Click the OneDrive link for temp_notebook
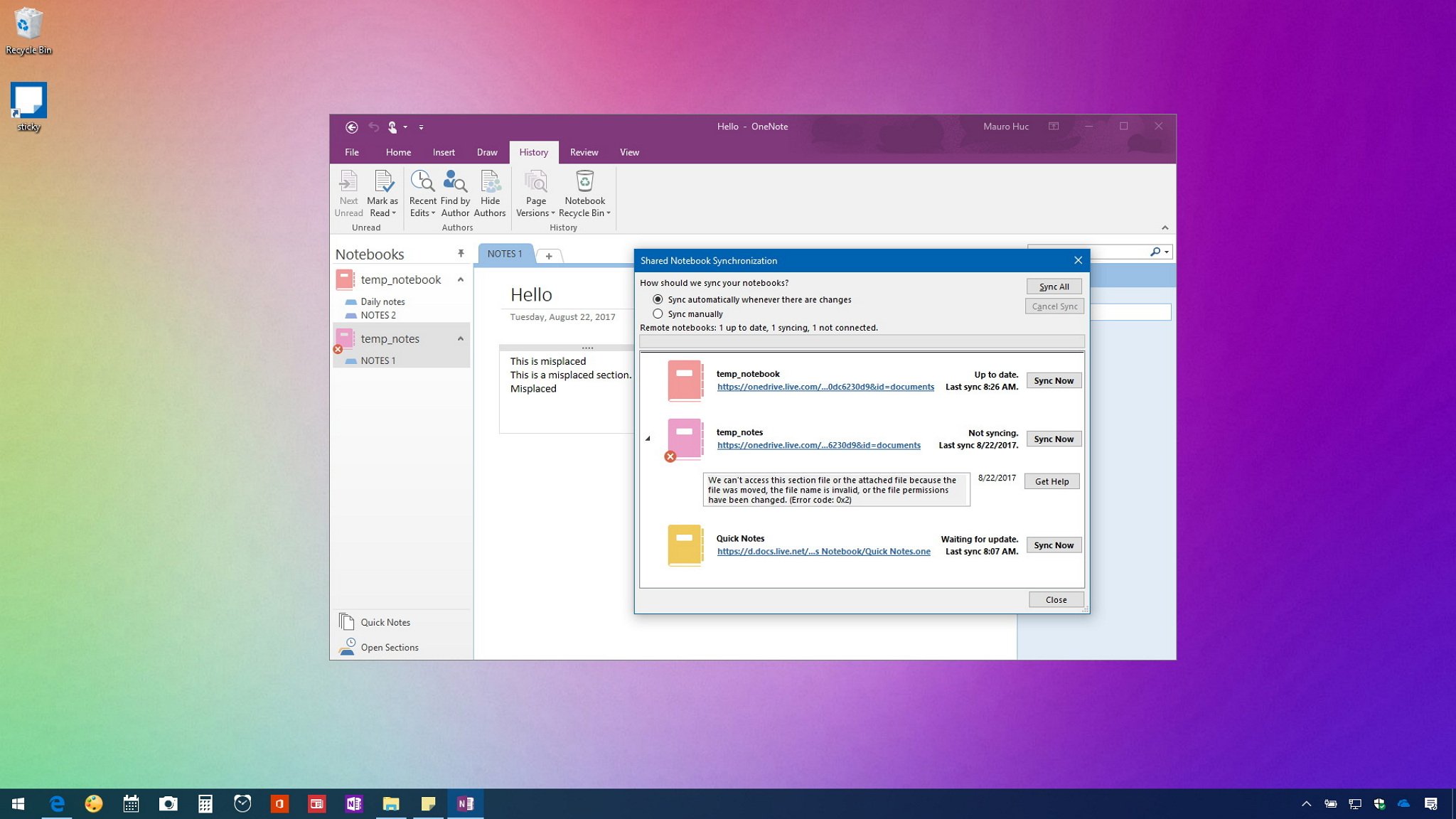The image size is (1456, 819). coord(825,386)
